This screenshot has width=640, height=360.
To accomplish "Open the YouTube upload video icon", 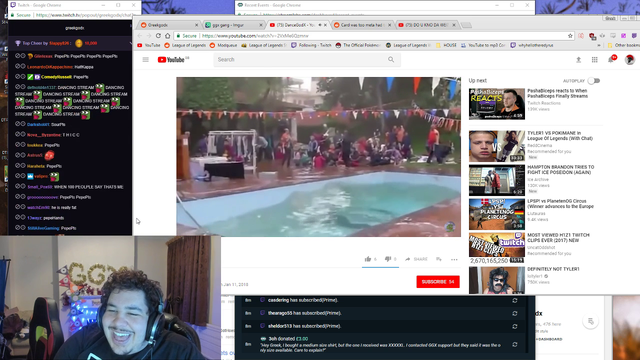I will pos(578,60).
